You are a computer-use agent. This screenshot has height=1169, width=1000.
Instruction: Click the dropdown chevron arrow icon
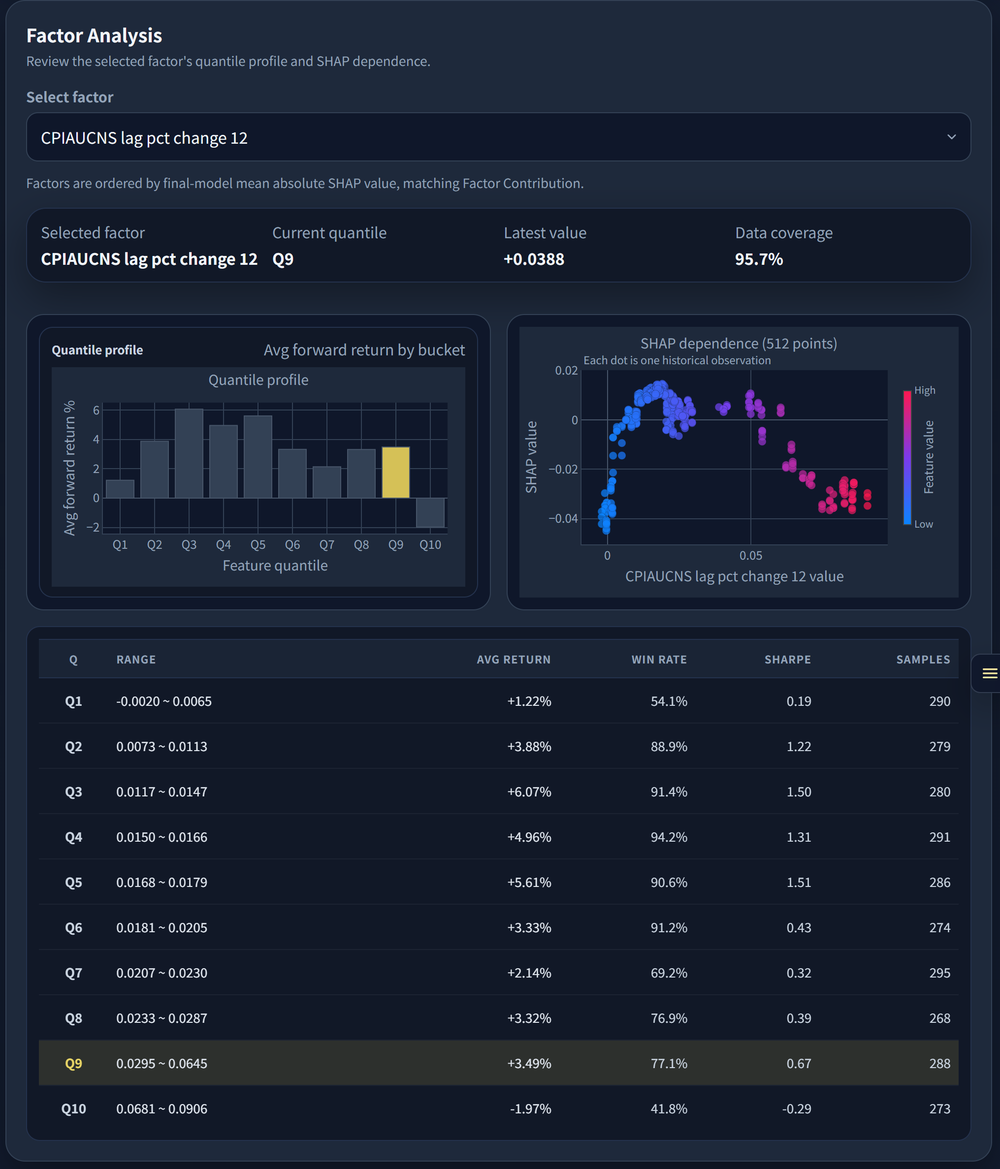coord(952,137)
